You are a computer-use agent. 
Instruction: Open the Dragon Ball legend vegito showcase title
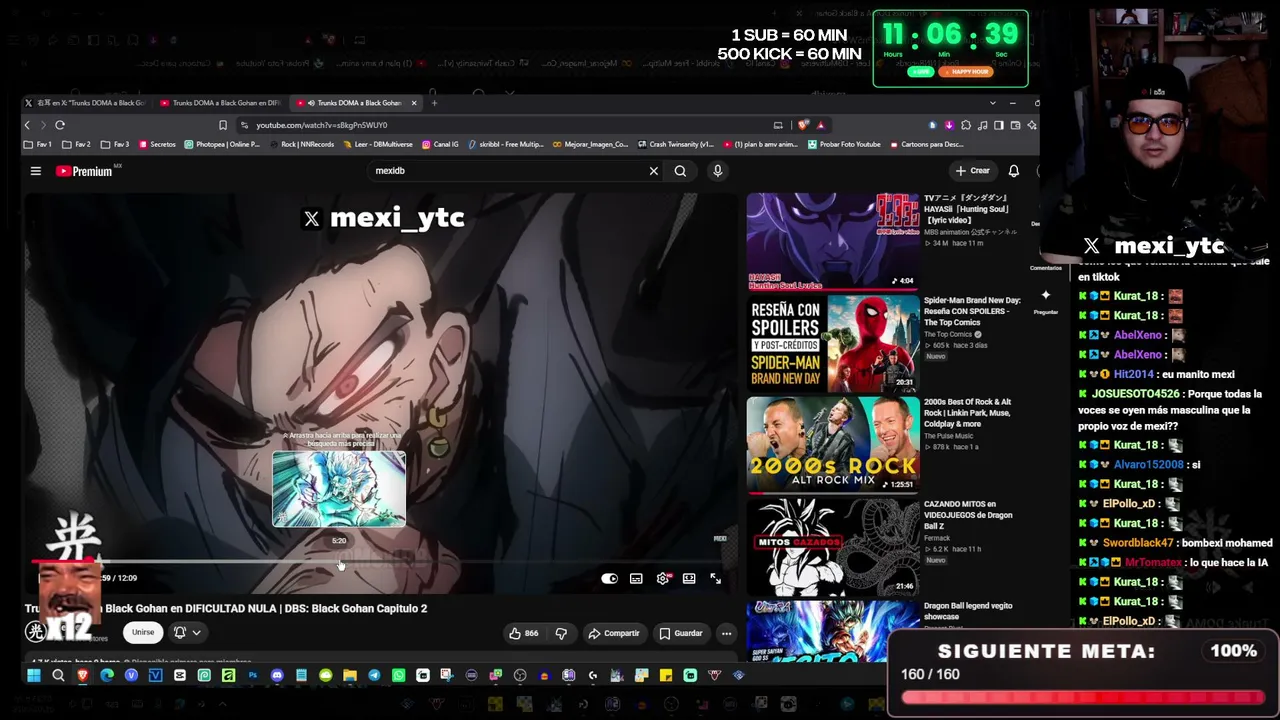(968, 611)
